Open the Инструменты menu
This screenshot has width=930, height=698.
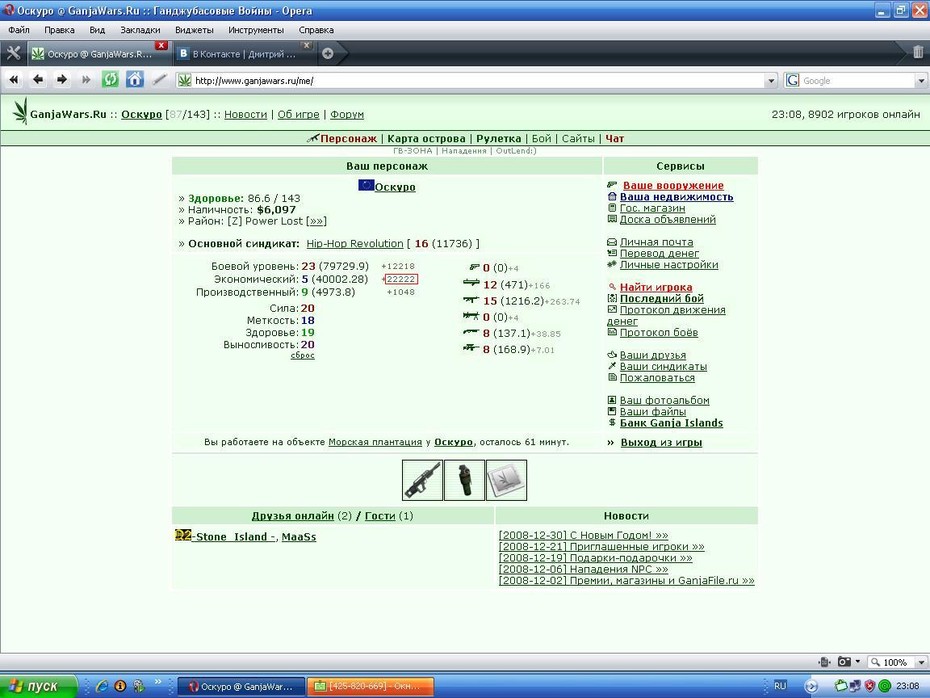pos(256,30)
